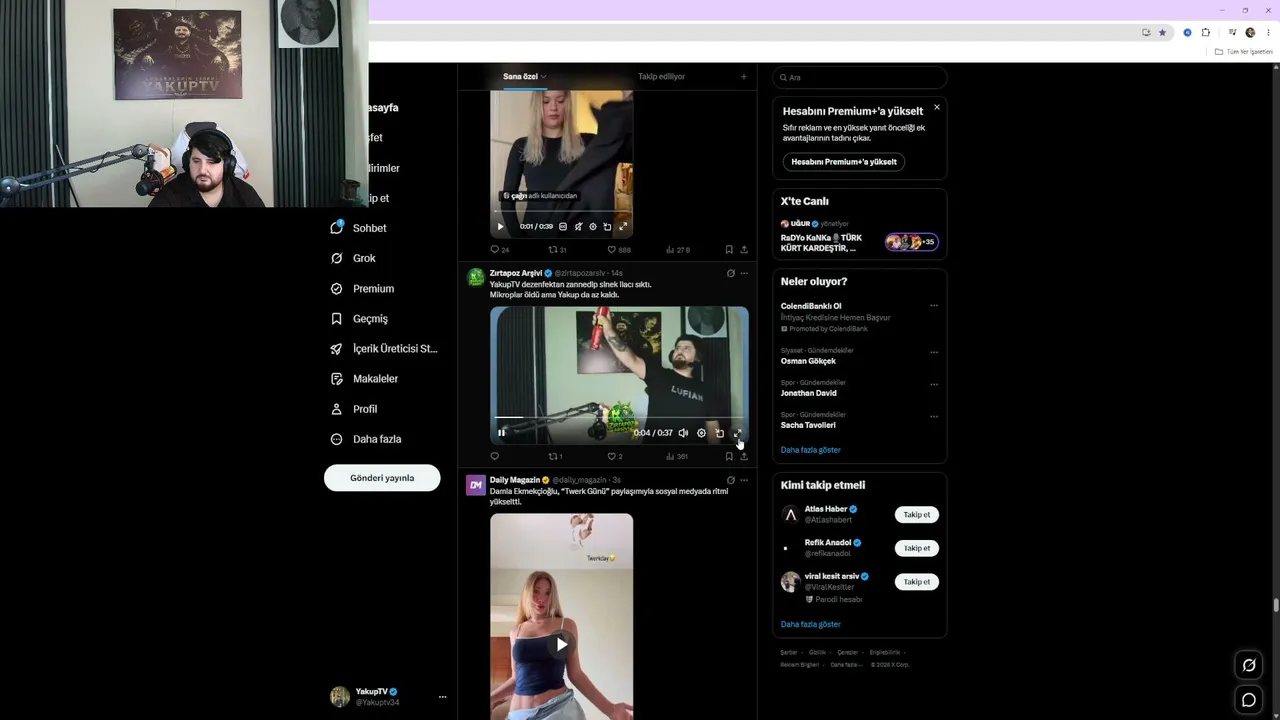Image resolution: width=1280 pixels, height=720 pixels.
Task: Reply to the post with 24 replies
Action: coord(500,249)
